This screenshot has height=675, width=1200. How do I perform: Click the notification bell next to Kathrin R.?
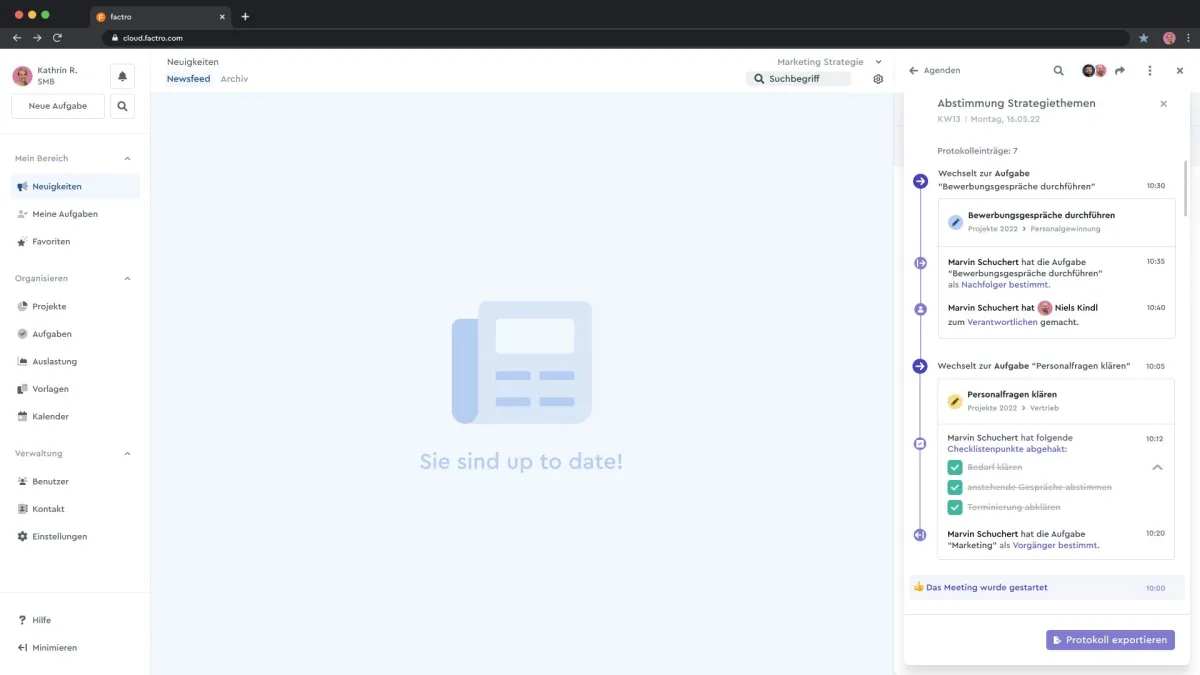[x=122, y=75]
